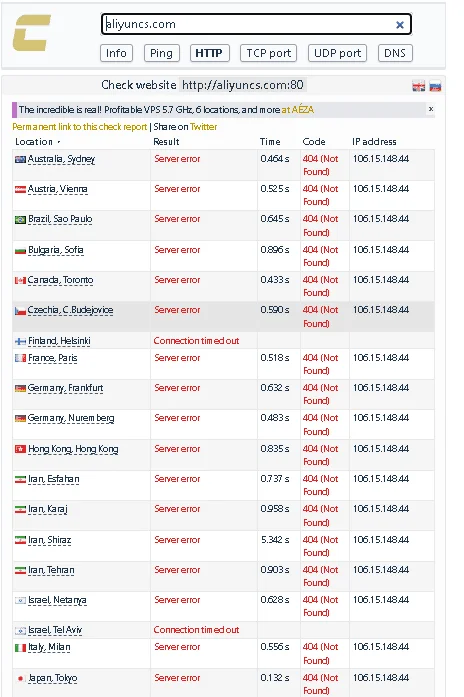Click inside the aliyuncs.com hostname field
This screenshot has width=464, height=697.
click(249, 24)
